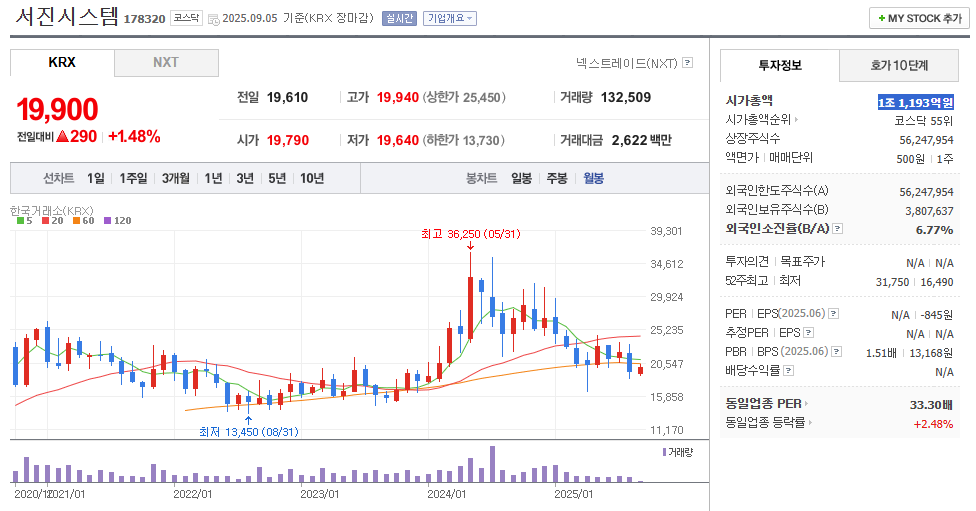976x511 pixels.
Task: Click the 최고 36,250 (05/31) marker
Action: pyautogui.click(x=471, y=234)
